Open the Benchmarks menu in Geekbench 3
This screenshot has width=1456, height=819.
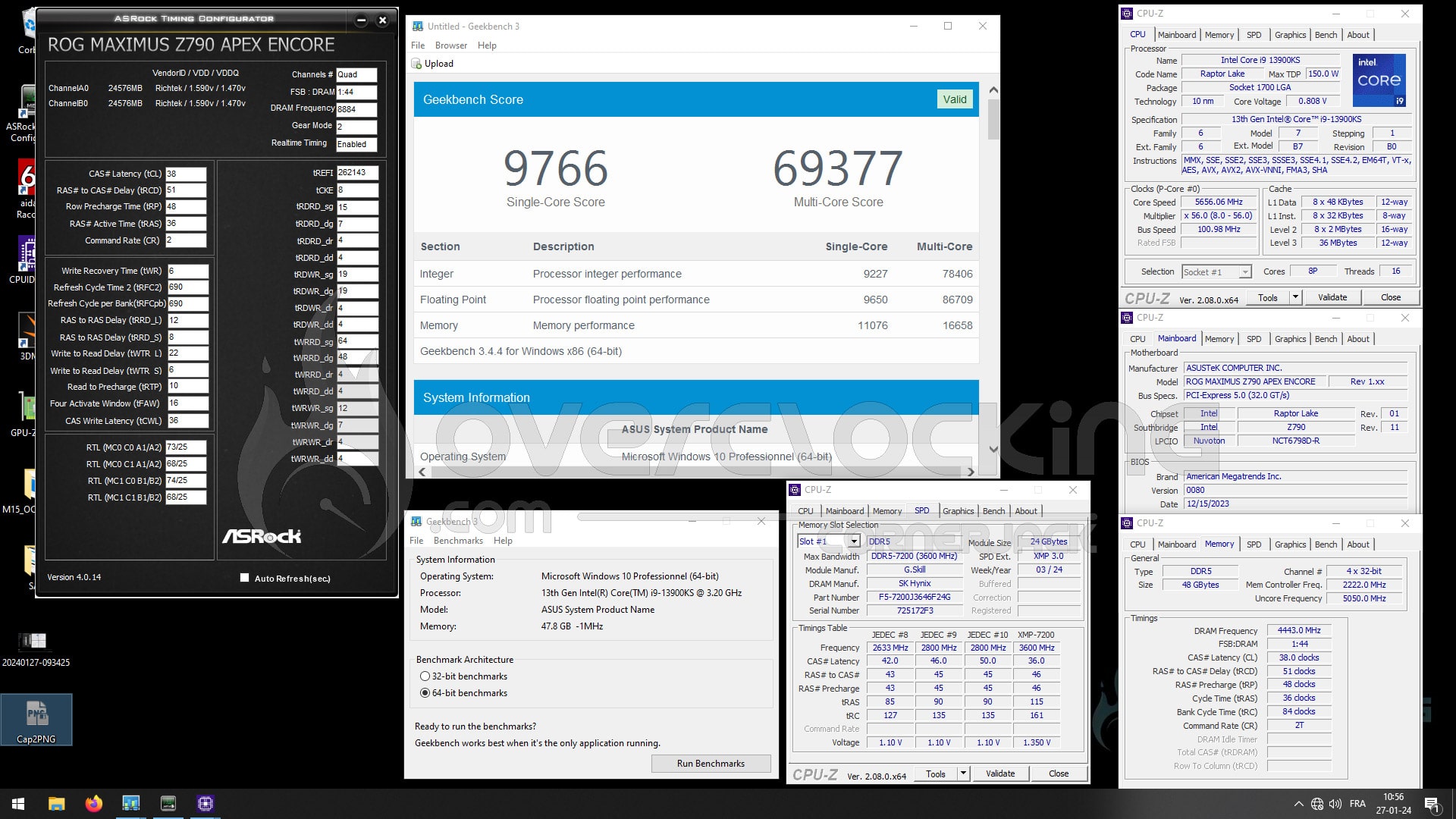click(458, 541)
